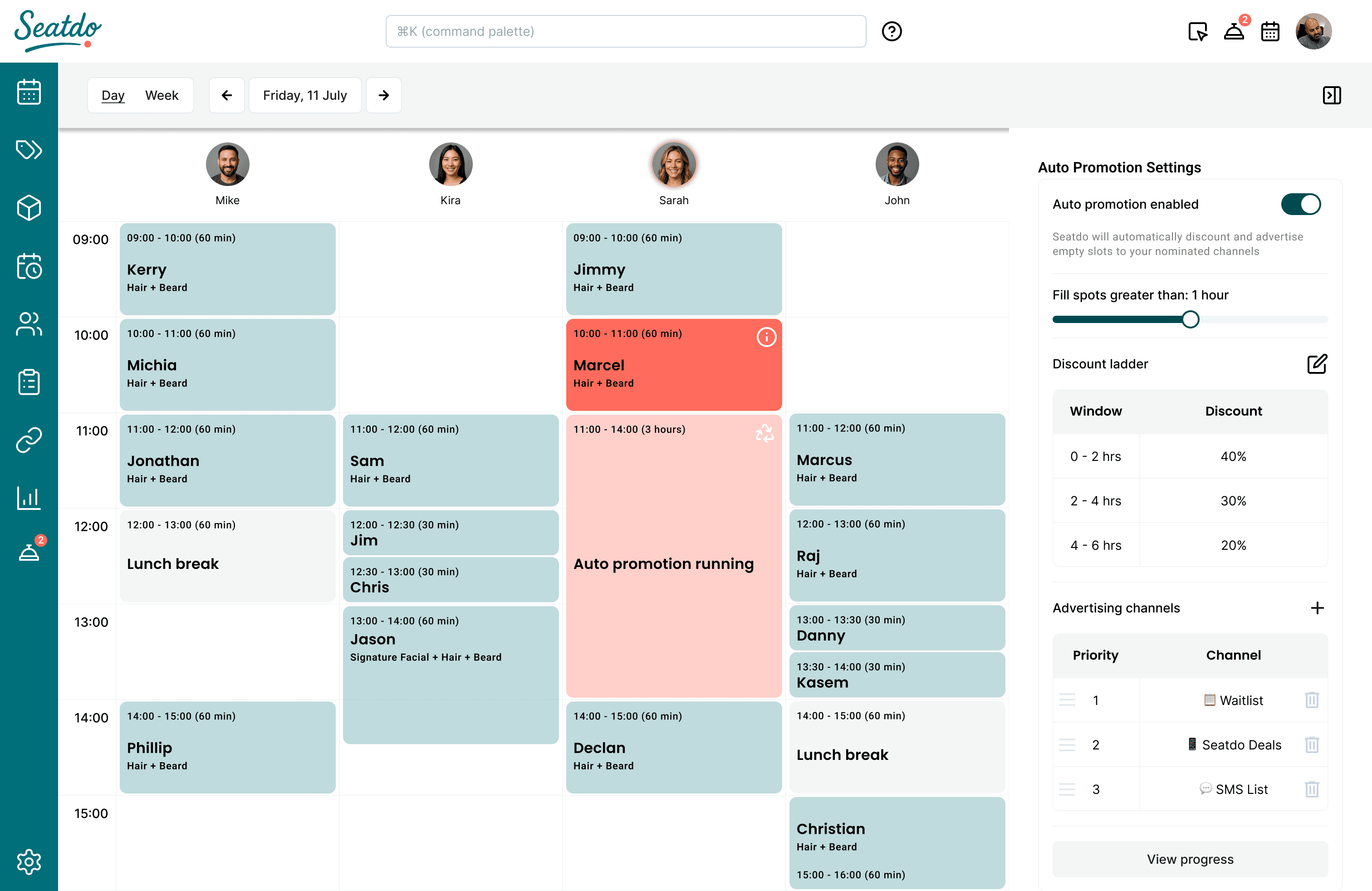
Task: Click the View progress button
Action: [x=1190, y=859]
